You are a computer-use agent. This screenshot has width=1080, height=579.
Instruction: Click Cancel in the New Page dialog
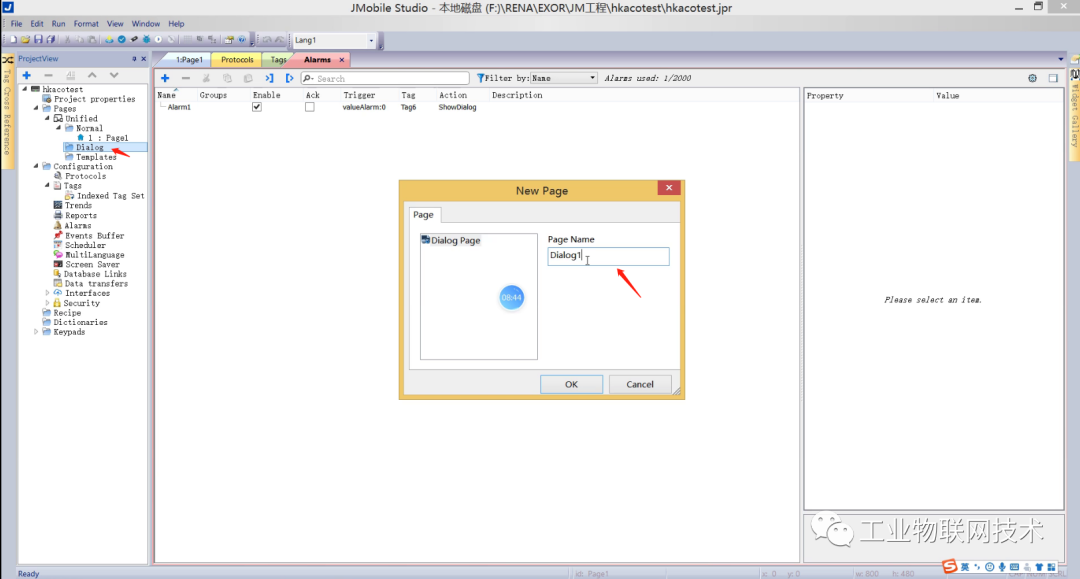(x=640, y=384)
